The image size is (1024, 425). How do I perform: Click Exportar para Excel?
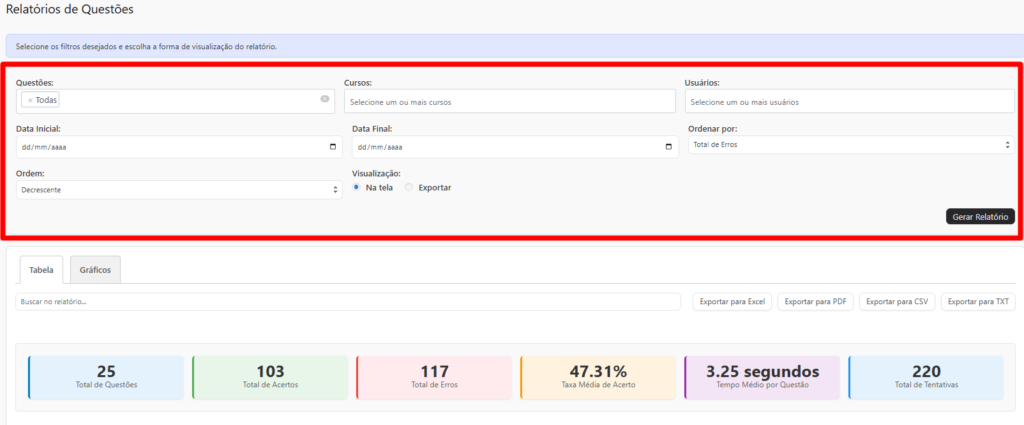732,301
